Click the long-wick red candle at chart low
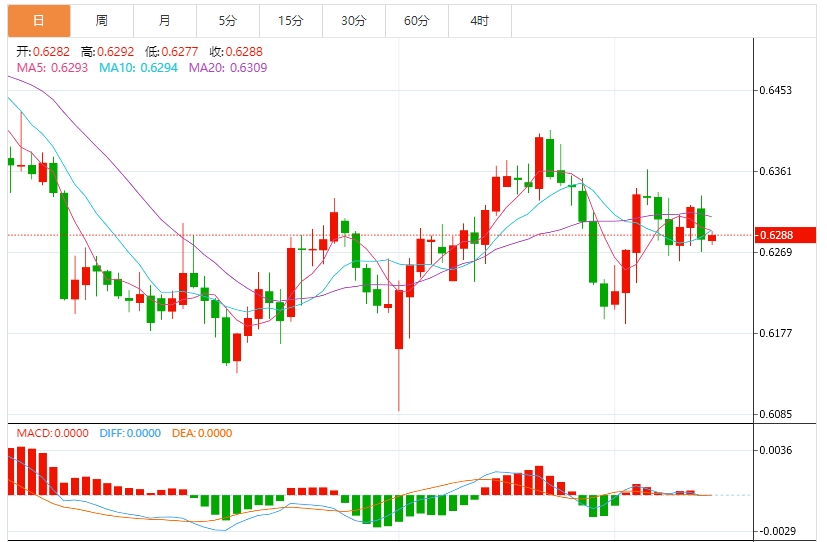Screen dimensions: 827x542 (399, 320)
